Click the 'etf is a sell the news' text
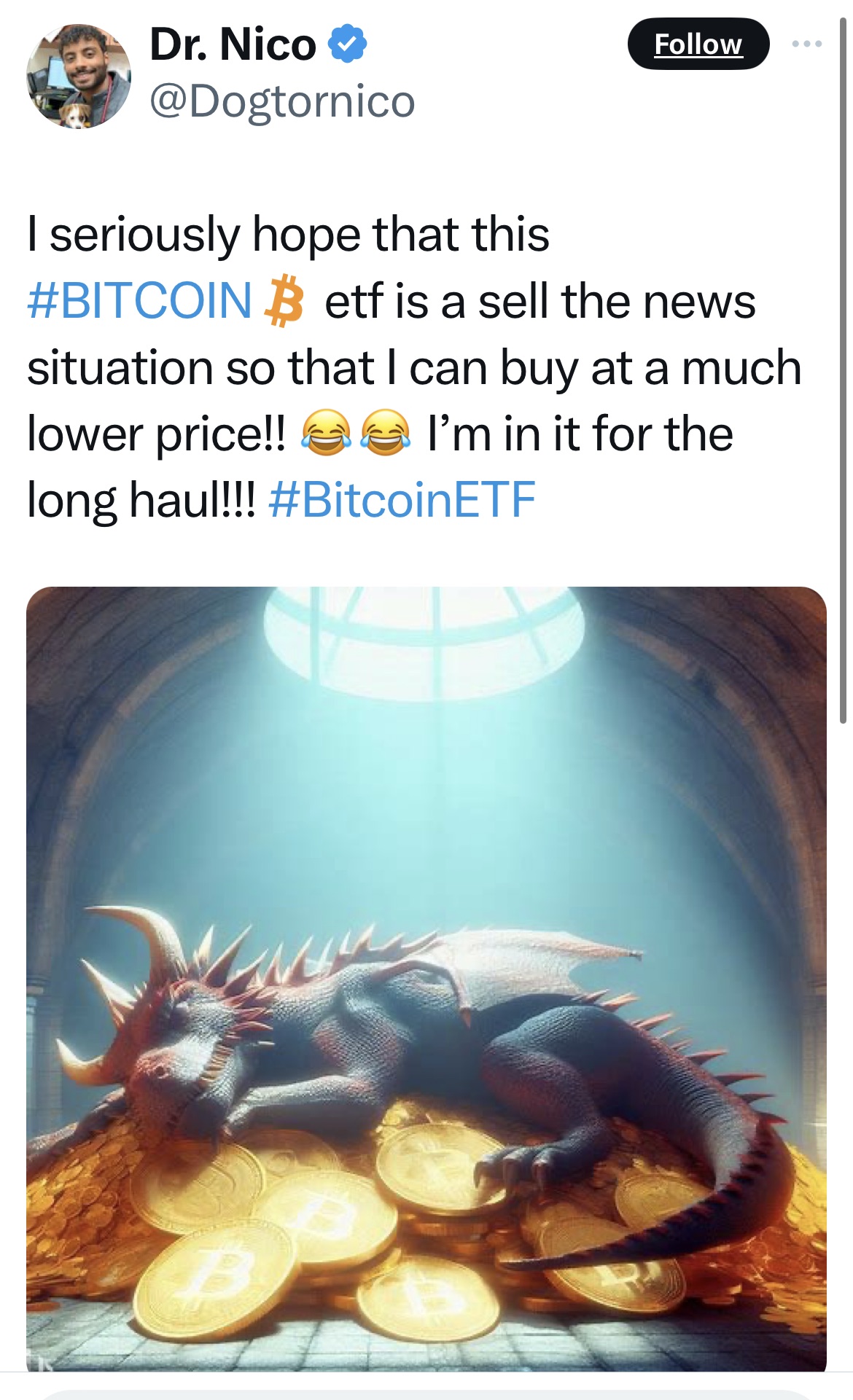The image size is (853, 1400). coord(540,301)
